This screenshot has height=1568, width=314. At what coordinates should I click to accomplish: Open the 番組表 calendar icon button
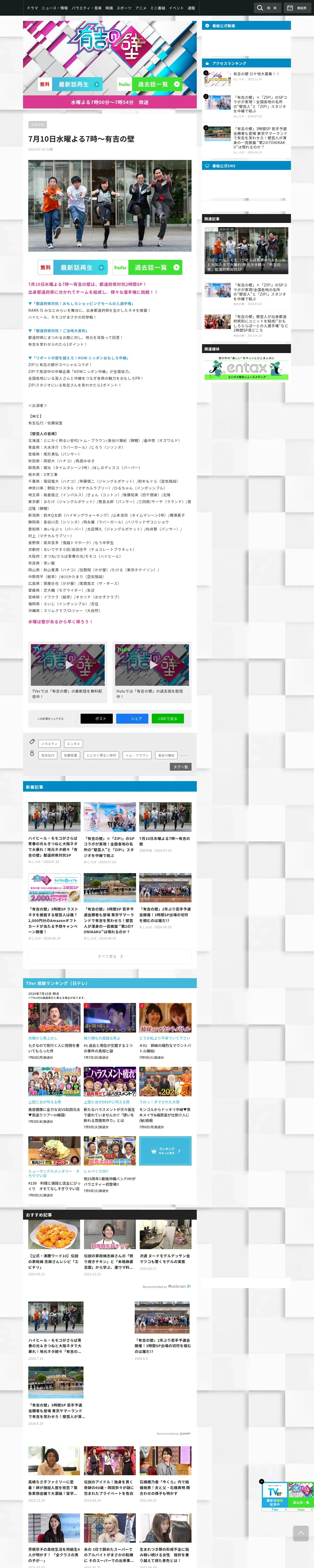click(x=297, y=8)
